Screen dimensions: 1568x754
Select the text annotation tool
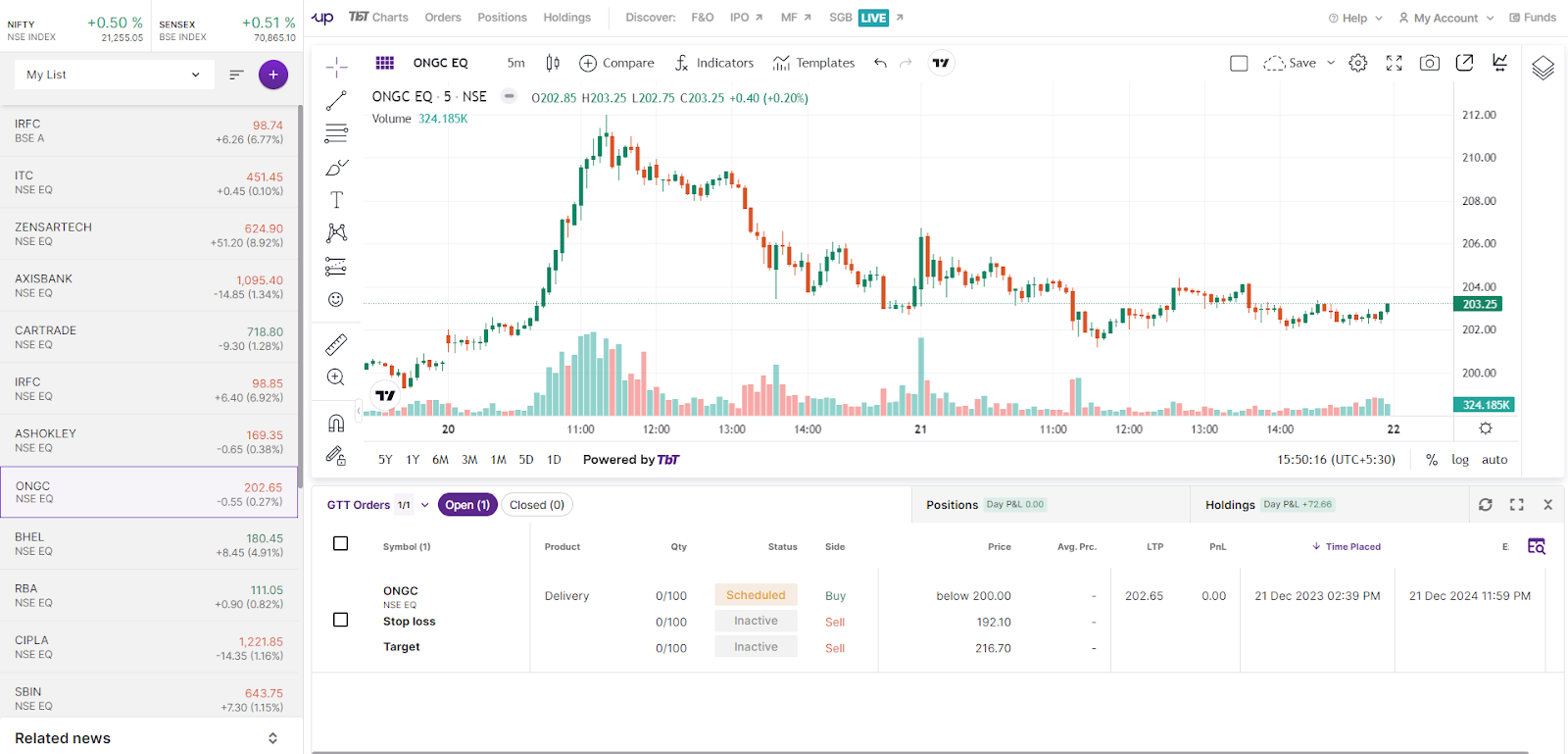336,200
